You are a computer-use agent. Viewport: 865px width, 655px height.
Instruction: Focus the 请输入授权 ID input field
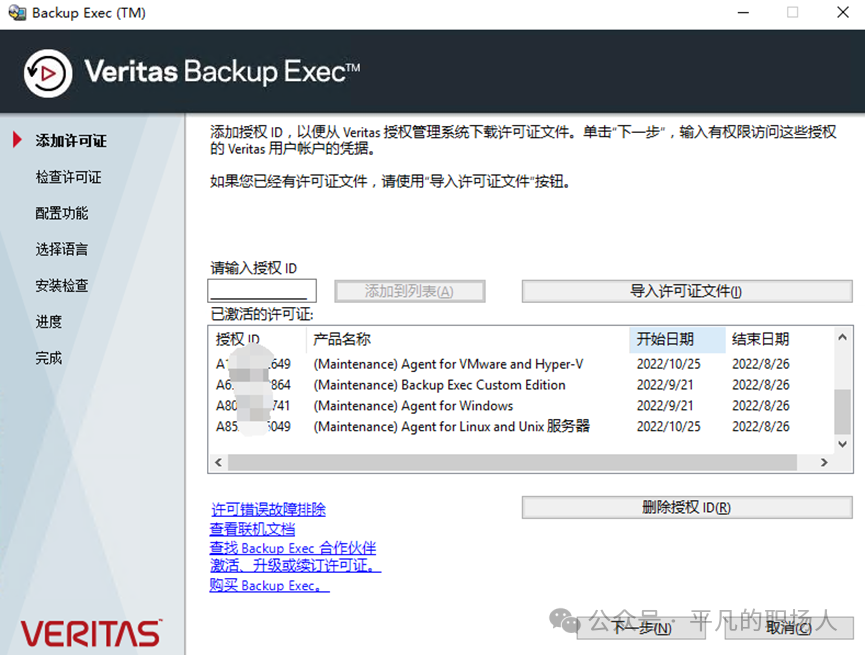coord(262,291)
